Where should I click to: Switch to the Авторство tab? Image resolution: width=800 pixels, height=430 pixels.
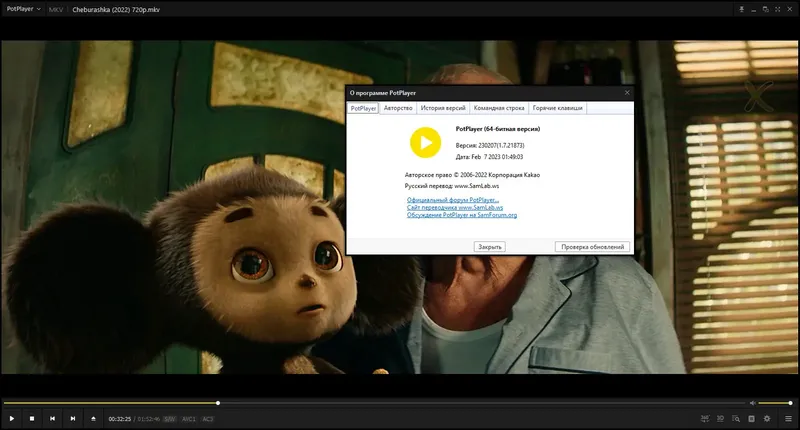pos(398,108)
